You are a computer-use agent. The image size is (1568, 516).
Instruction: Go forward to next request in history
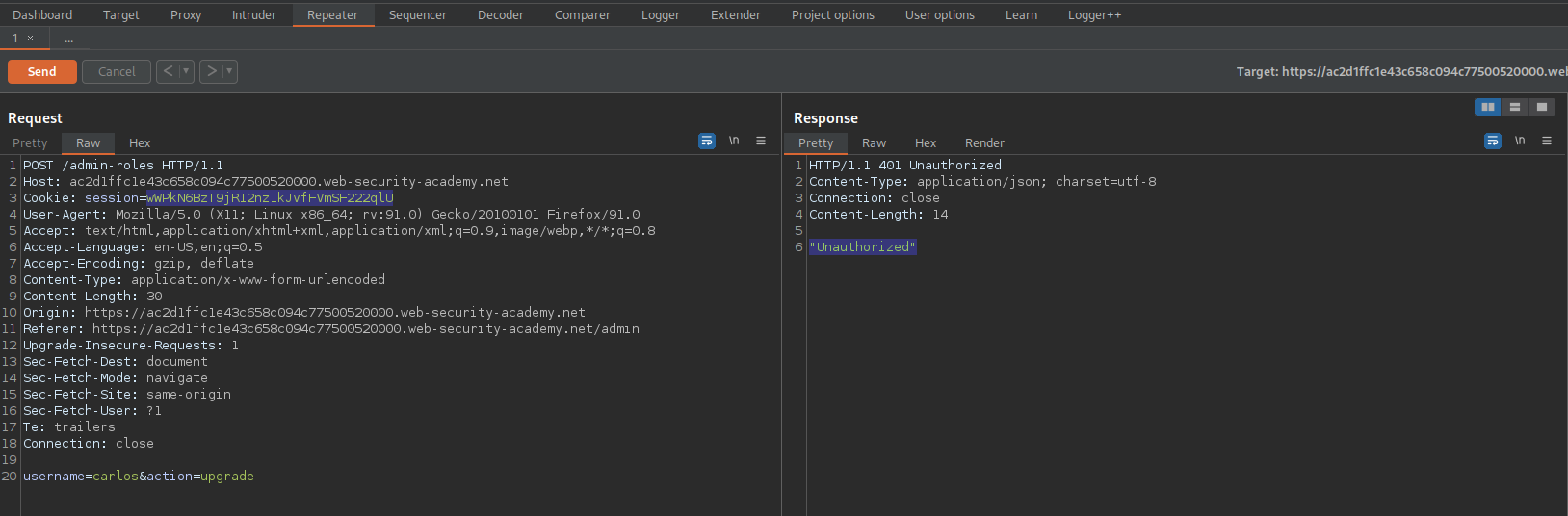click(x=211, y=71)
